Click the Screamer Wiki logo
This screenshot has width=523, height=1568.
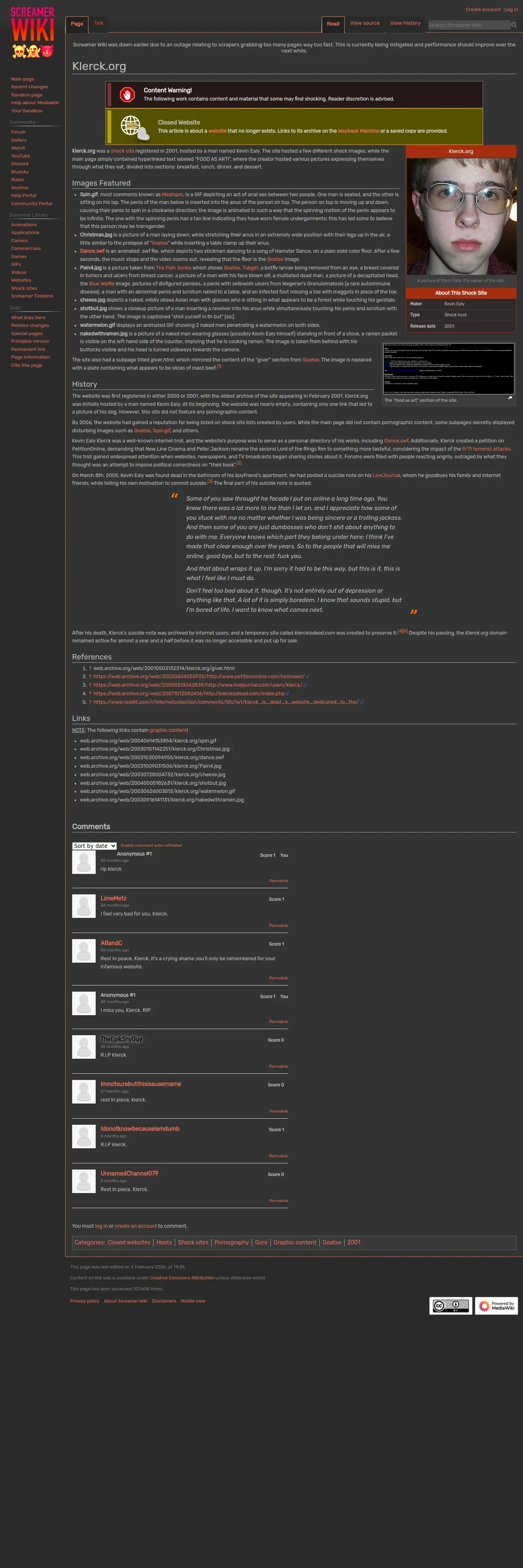pos(32,32)
